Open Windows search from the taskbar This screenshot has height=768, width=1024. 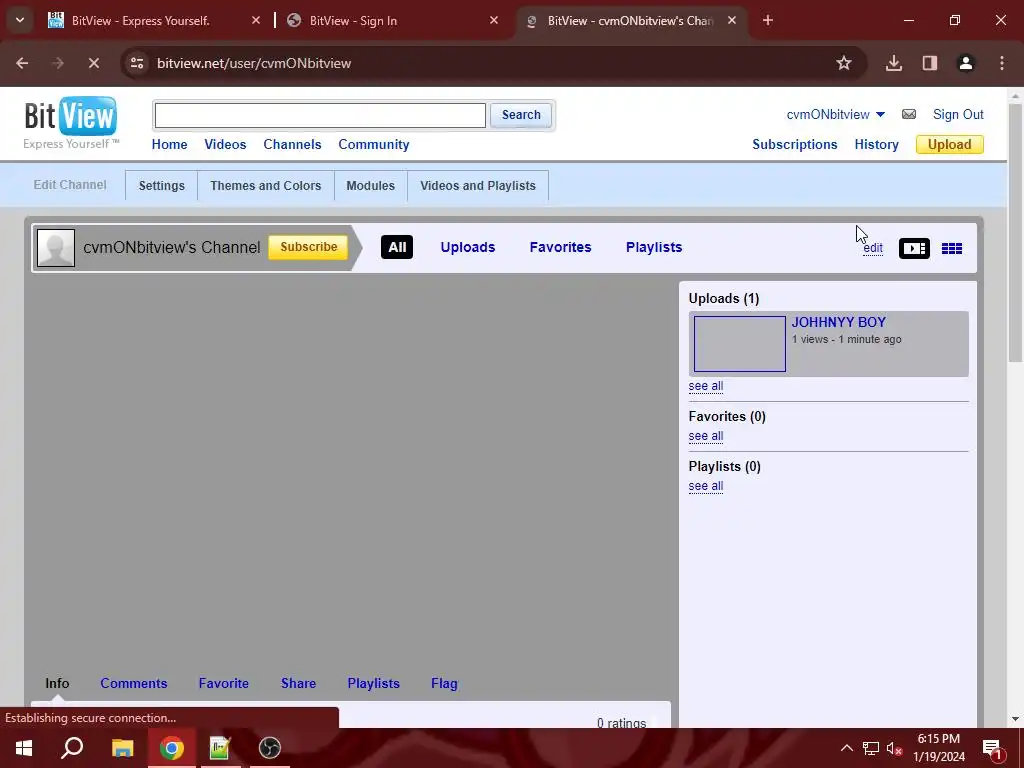pyautogui.click(x=72, y=748)
